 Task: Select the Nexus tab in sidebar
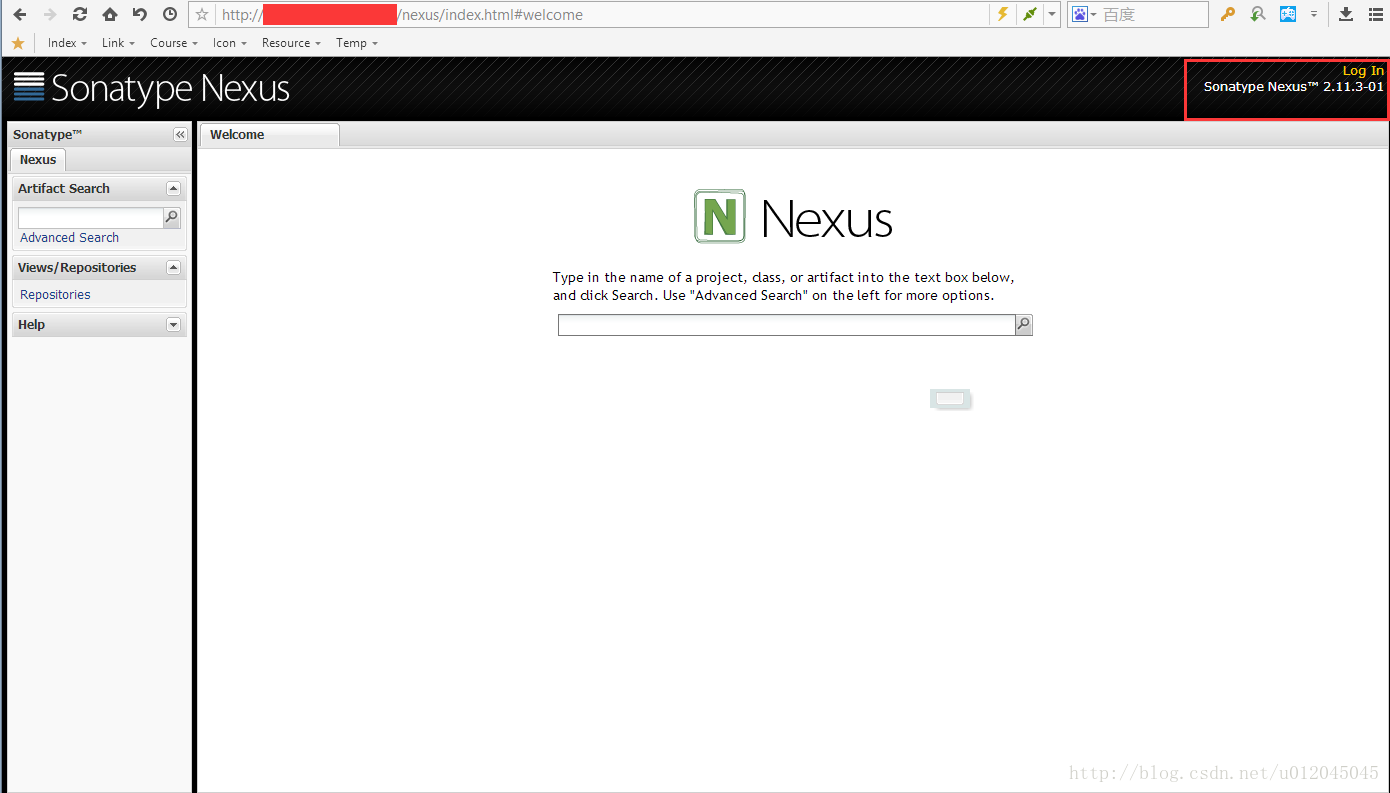(38, 160)
